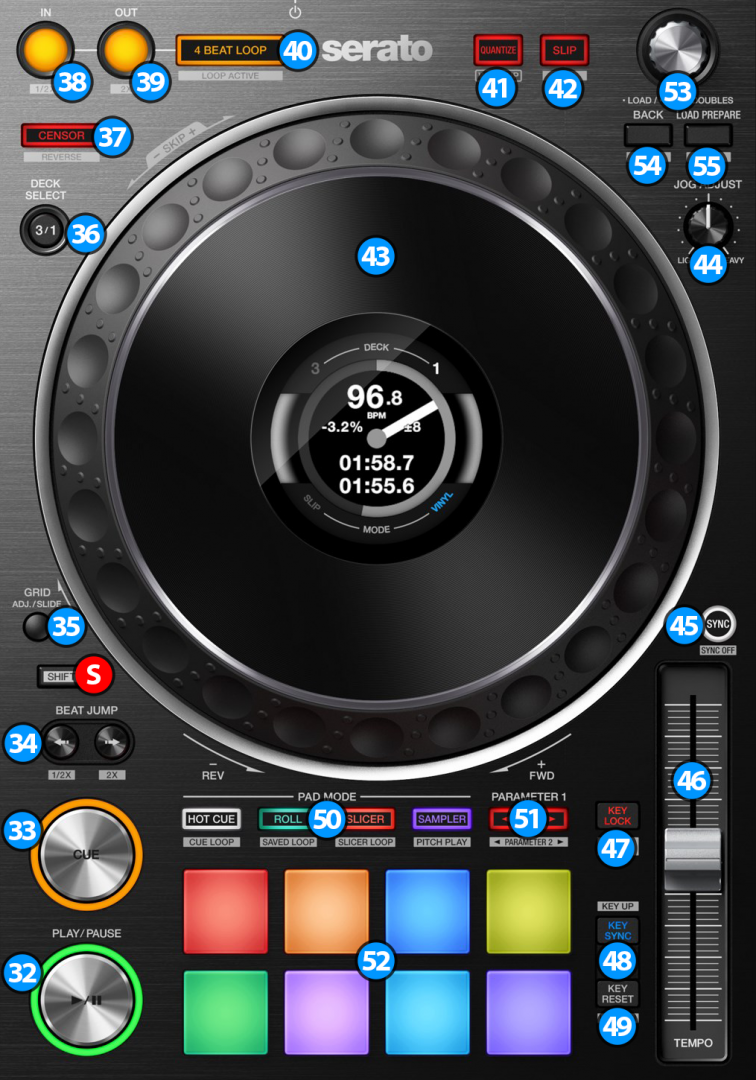This screenshot has height=1080, width=756.
Task: Click the TEMPO slider handle
Action: [x=692, y=858]
